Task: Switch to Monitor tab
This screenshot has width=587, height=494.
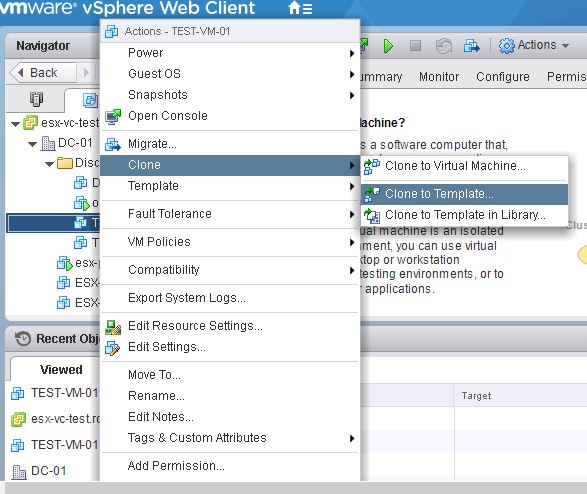Action: 439,77
